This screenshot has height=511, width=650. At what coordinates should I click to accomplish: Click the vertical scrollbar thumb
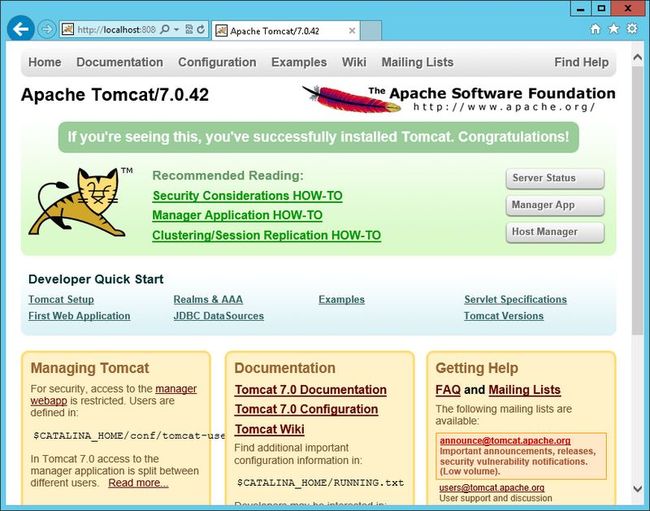[638, 200]
